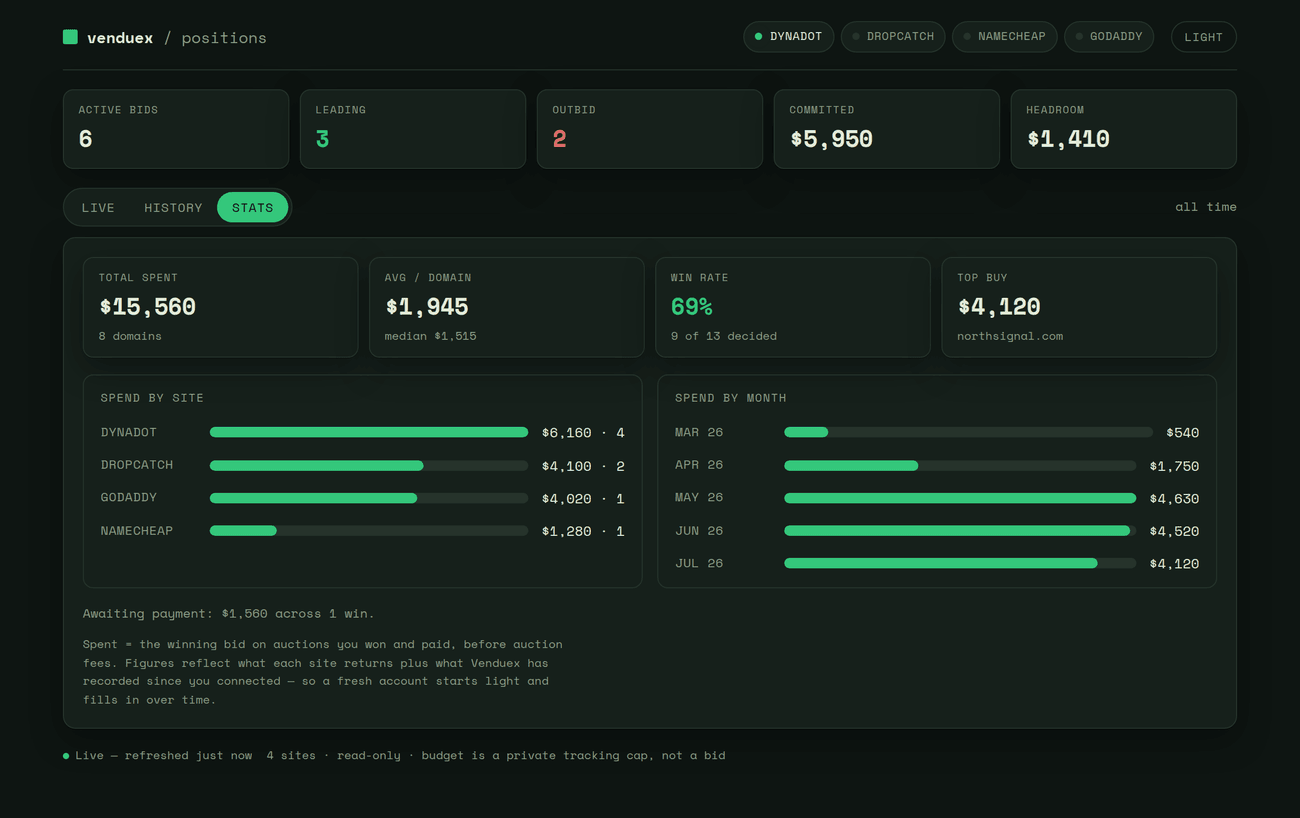Toggle the Dropcatch site filter
This screenshot has width=1300, height=818.
(893, 37)
